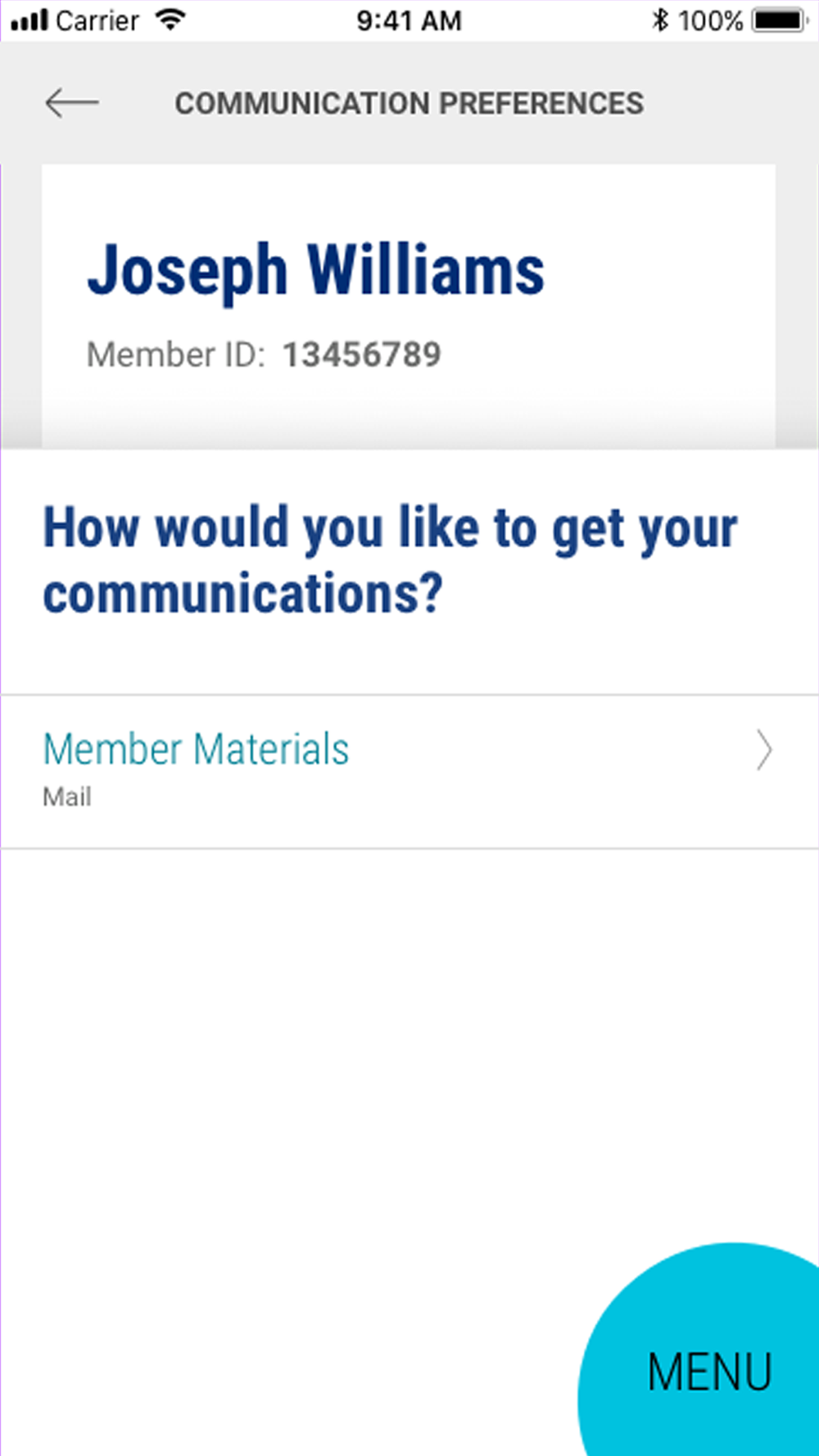
Task: Click the 100% battery percentage text
Action: coord(709,20)
